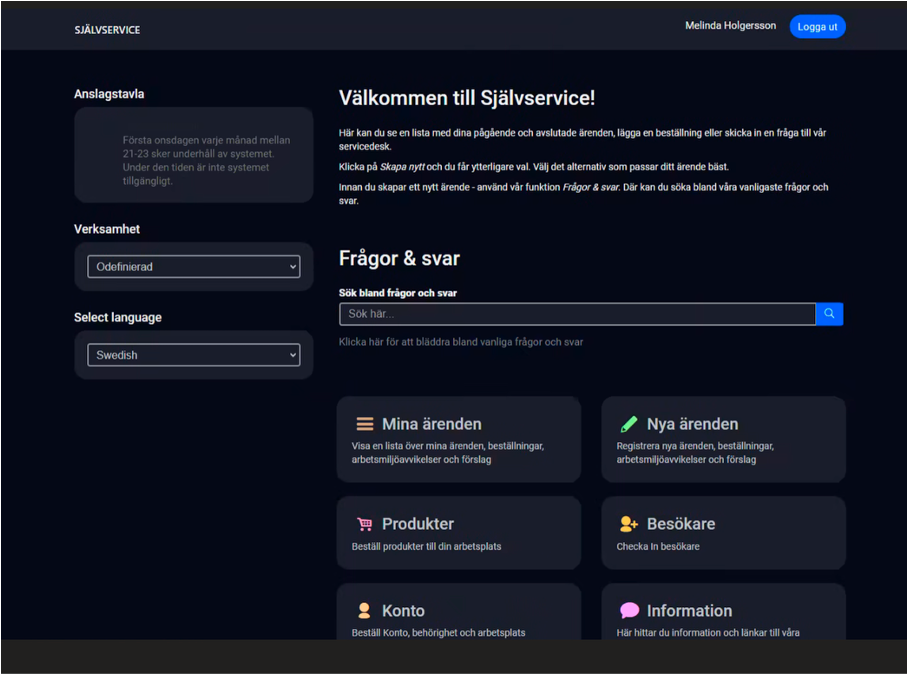This screenshot has width=908, height=674.
Task: Open the Verksamhet dropdown showing Odefinierad
Action: coord(194,267)
